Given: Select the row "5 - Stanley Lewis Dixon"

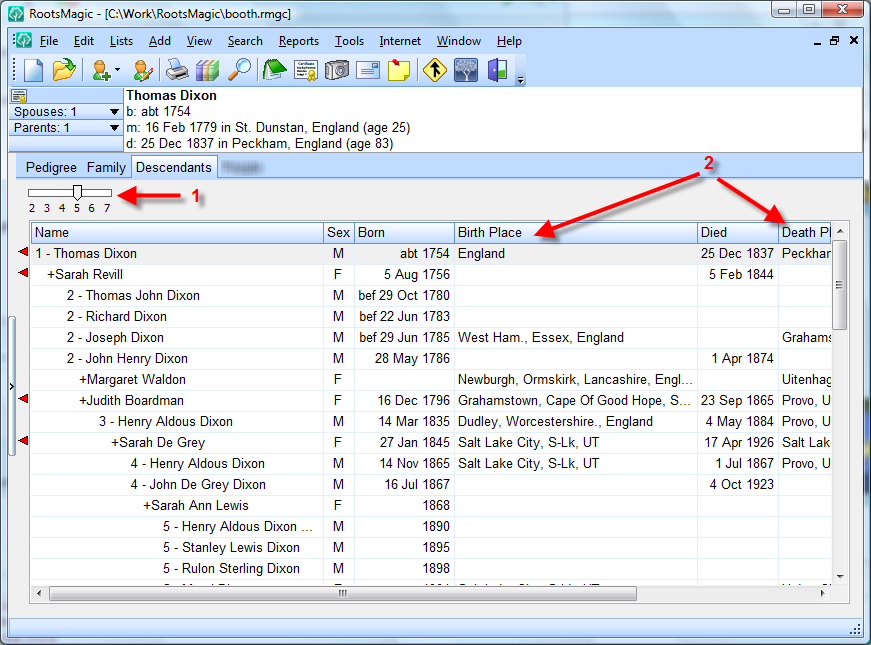Looking at the screenshot, I should coord(431,548).
